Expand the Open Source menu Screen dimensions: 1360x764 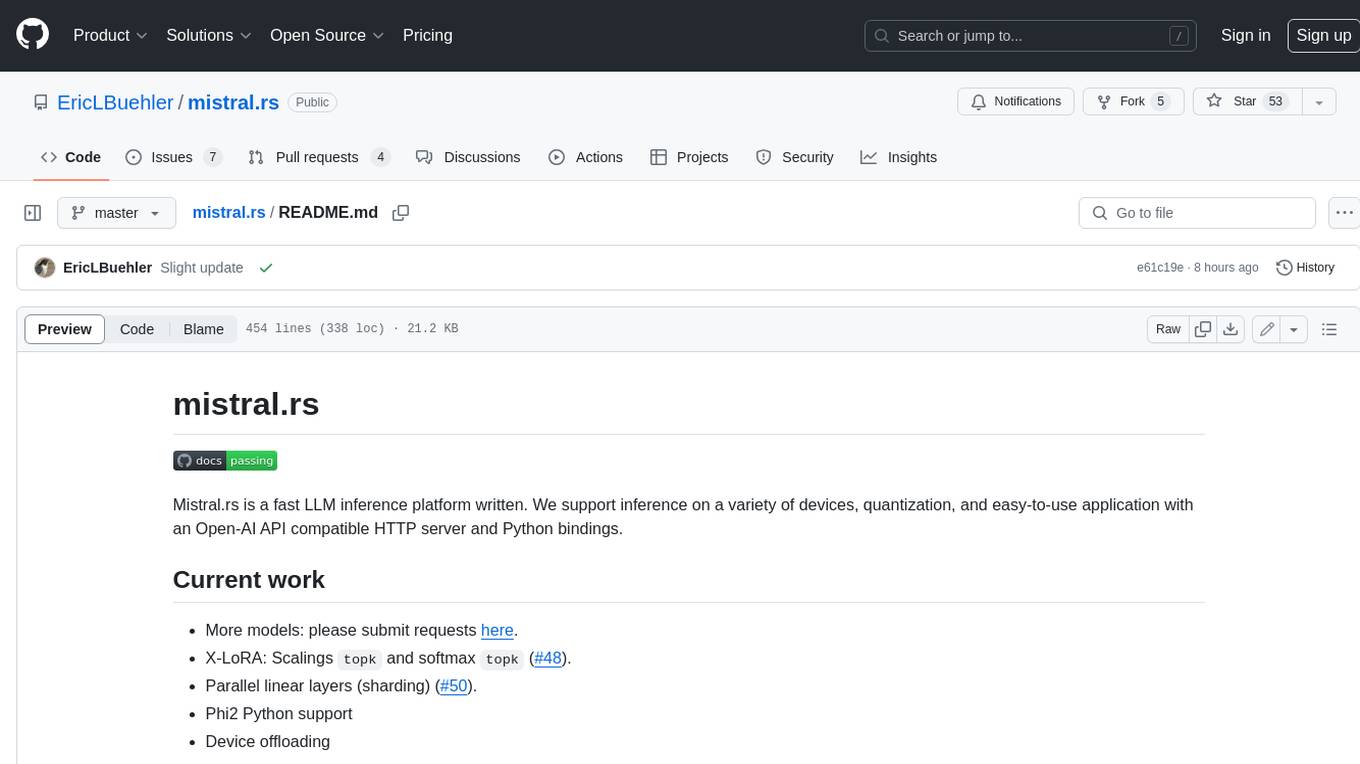pyautogui.click(x=327, y=35)
